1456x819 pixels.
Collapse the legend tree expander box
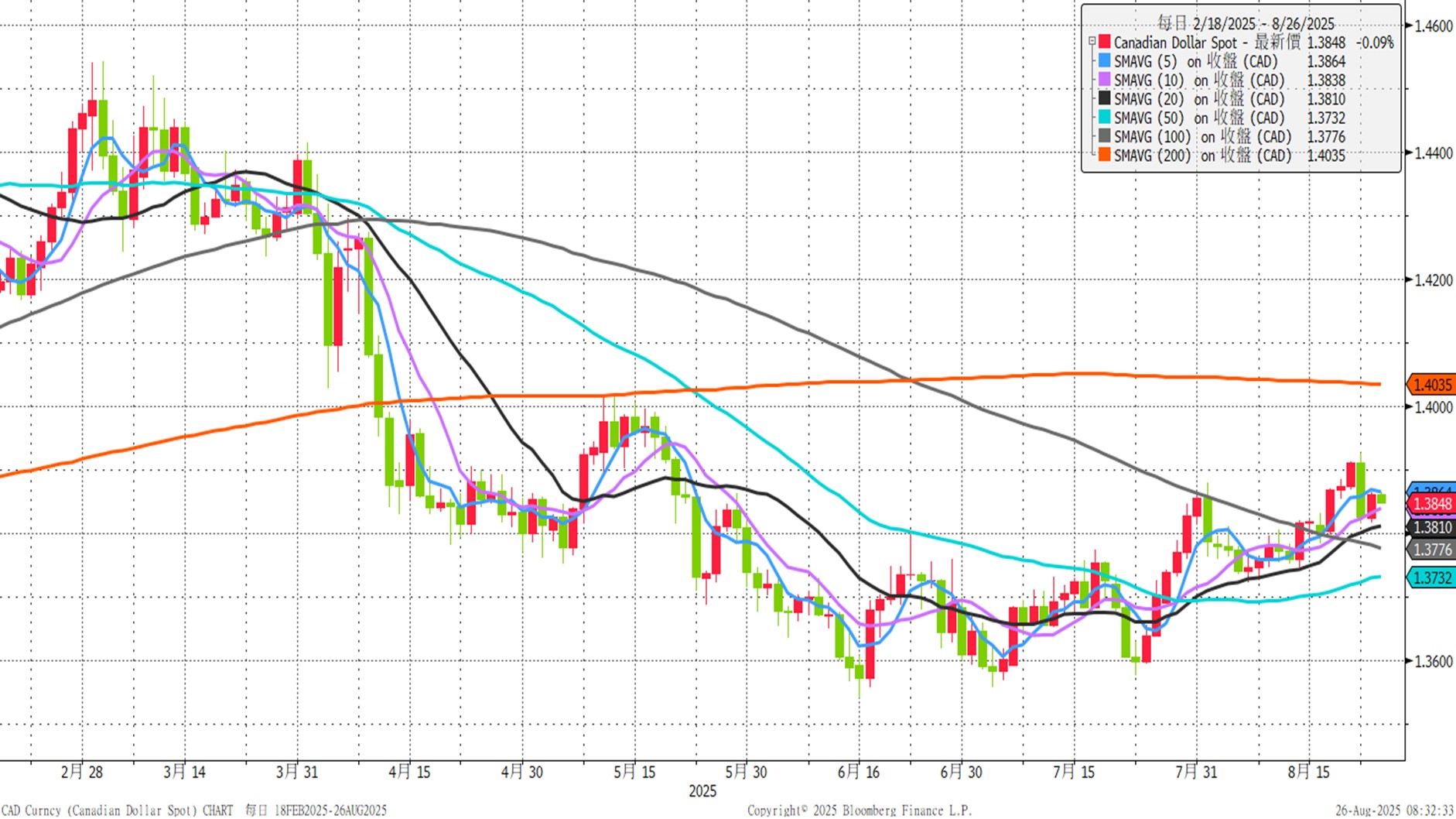[1092, 42]
